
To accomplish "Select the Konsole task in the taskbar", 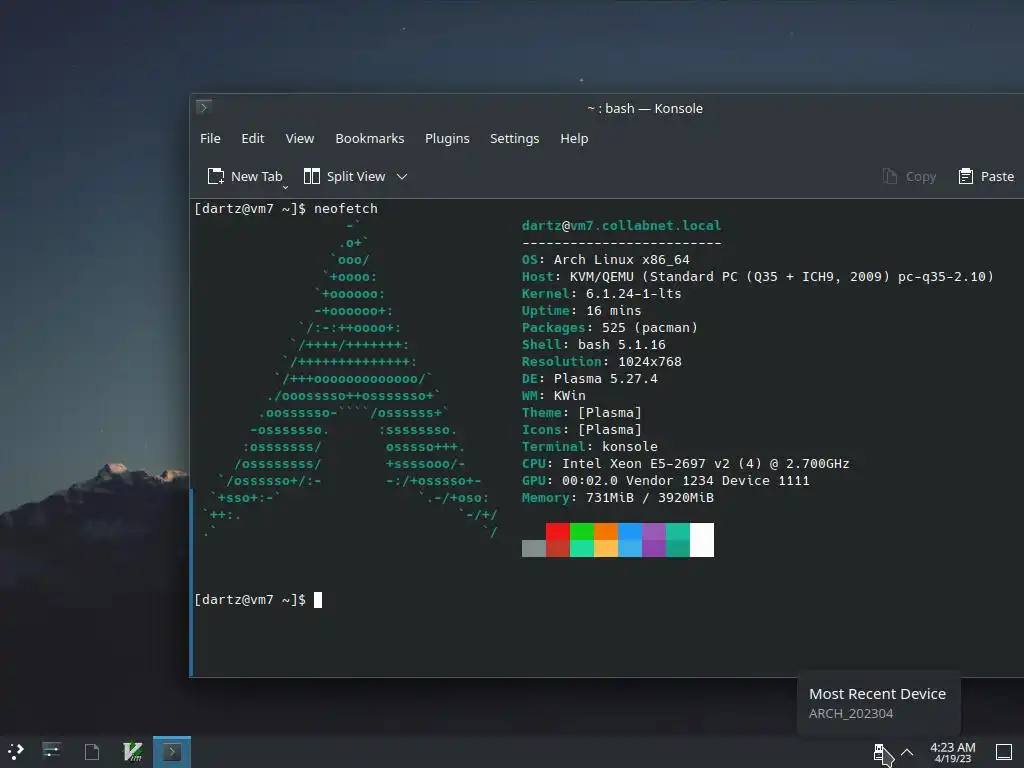I will [172, 752].
